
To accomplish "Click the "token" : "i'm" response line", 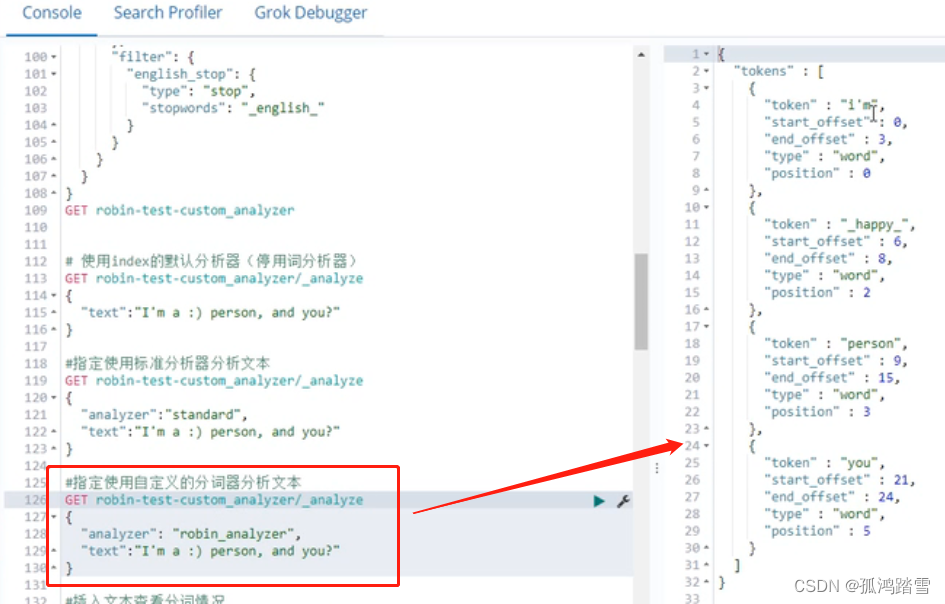I will (824, 105).
